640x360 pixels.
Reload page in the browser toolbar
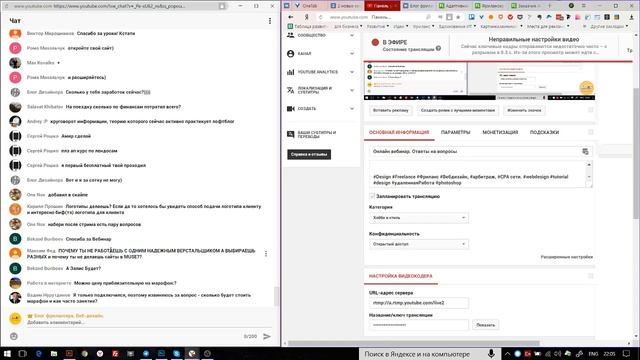pyautogui.click(x=321, y=17)
